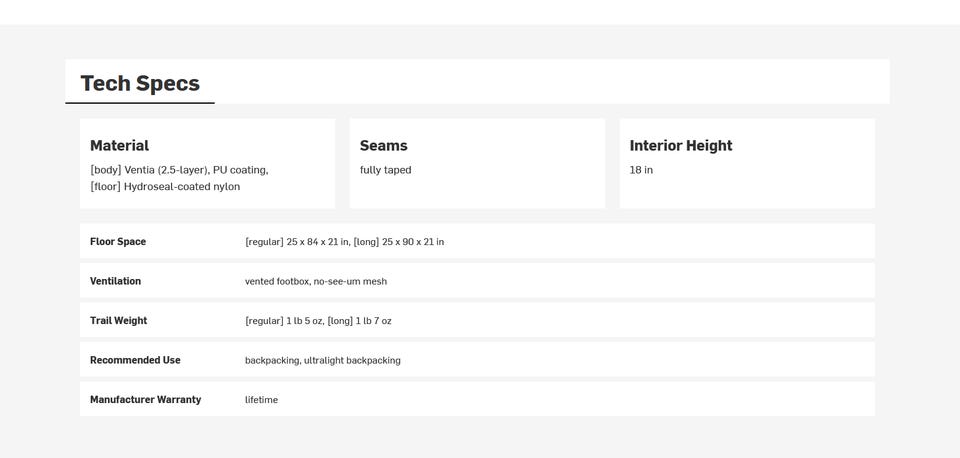Viewport: 960px width, 458px height.
Task: Click the long 25 x 90 x 21 dimensions
Action: 399,242
